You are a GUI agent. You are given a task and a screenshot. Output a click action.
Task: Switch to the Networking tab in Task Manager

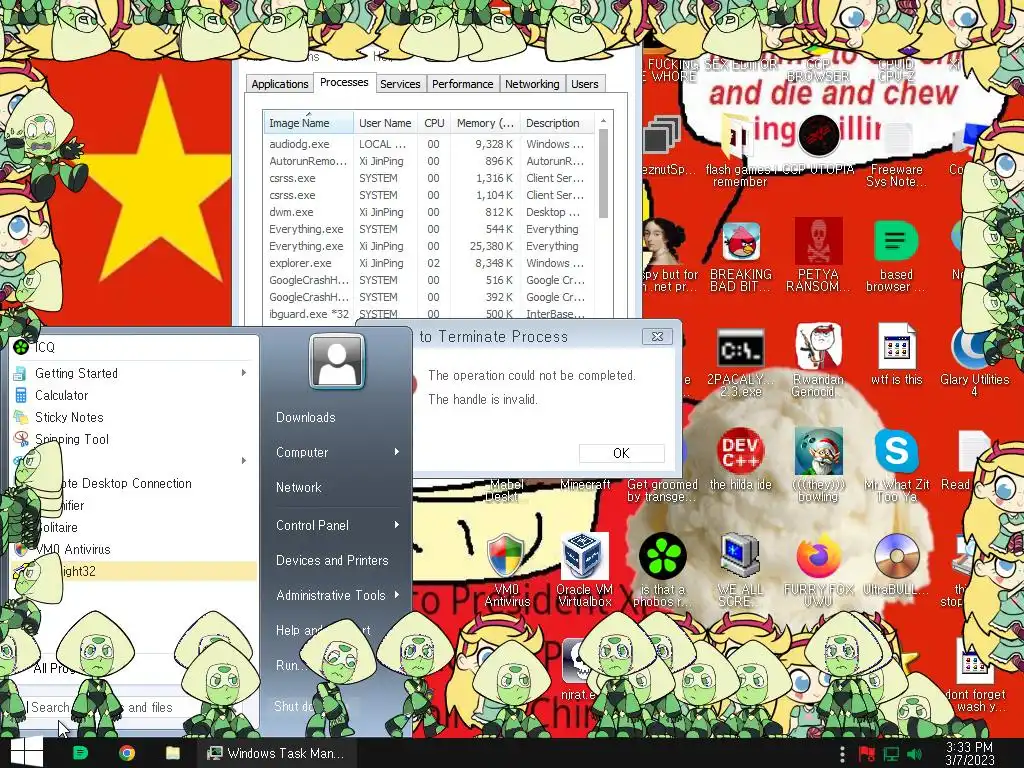532,84
